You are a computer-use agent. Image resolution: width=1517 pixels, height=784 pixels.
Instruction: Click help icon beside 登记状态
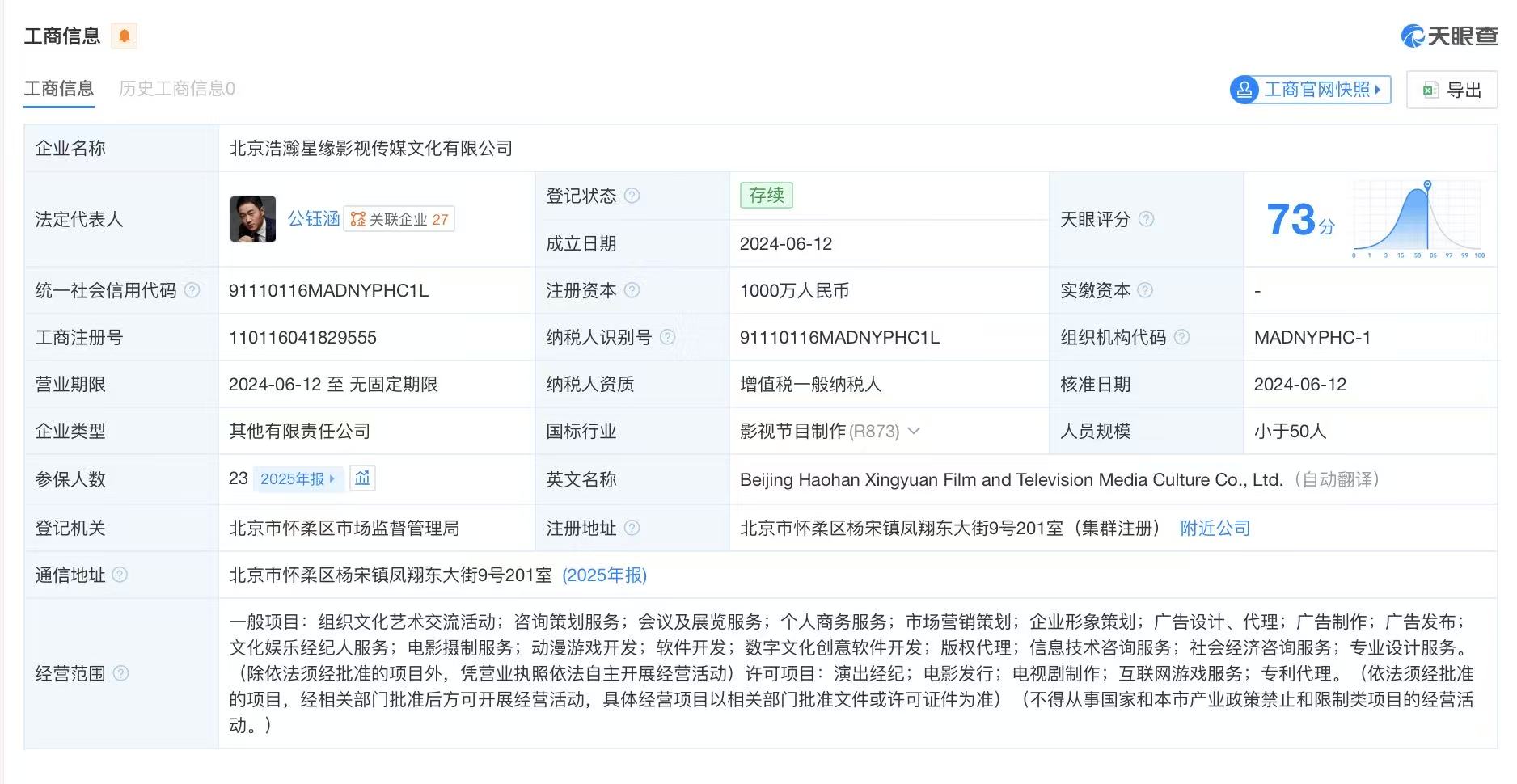click(x=632, y=196)
